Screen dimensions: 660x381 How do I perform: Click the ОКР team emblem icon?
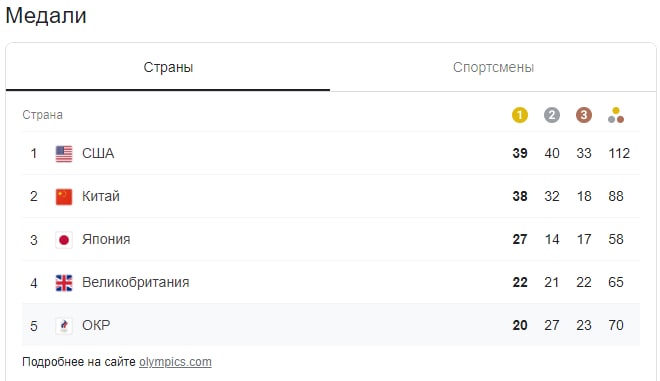pos(64,325)
